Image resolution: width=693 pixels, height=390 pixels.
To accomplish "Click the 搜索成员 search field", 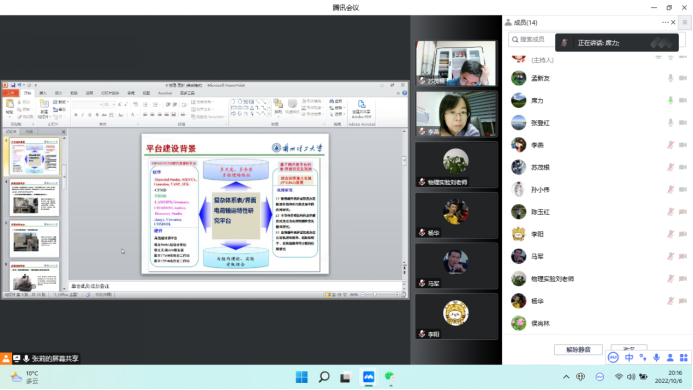I will [532, 39].
